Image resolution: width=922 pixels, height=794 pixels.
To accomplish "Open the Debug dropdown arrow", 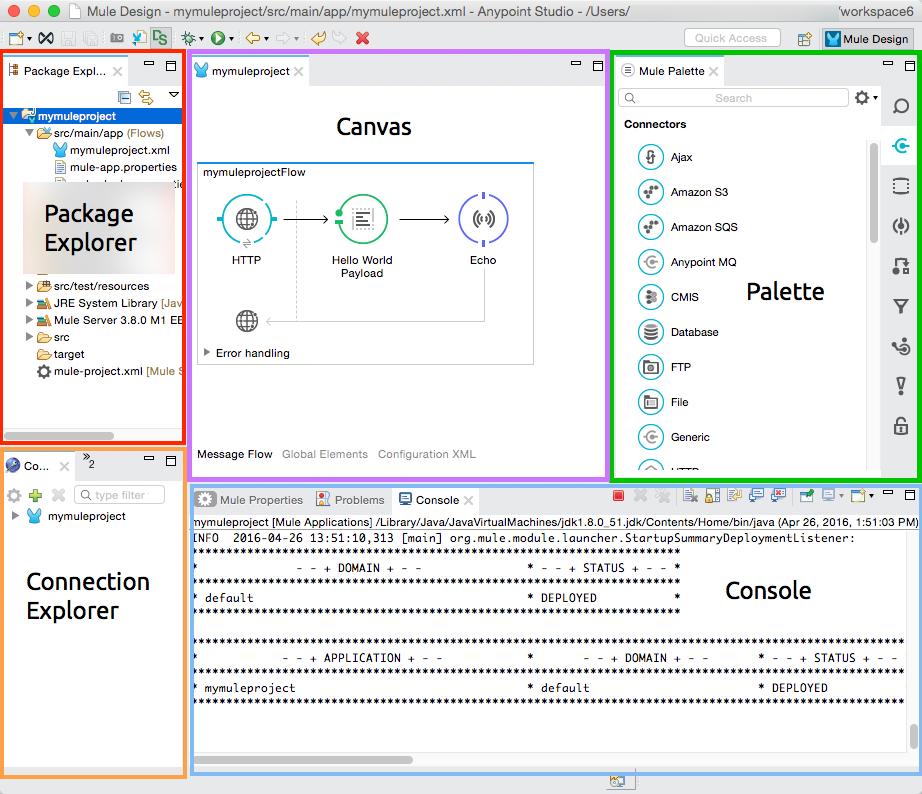I will click(202, 39).
